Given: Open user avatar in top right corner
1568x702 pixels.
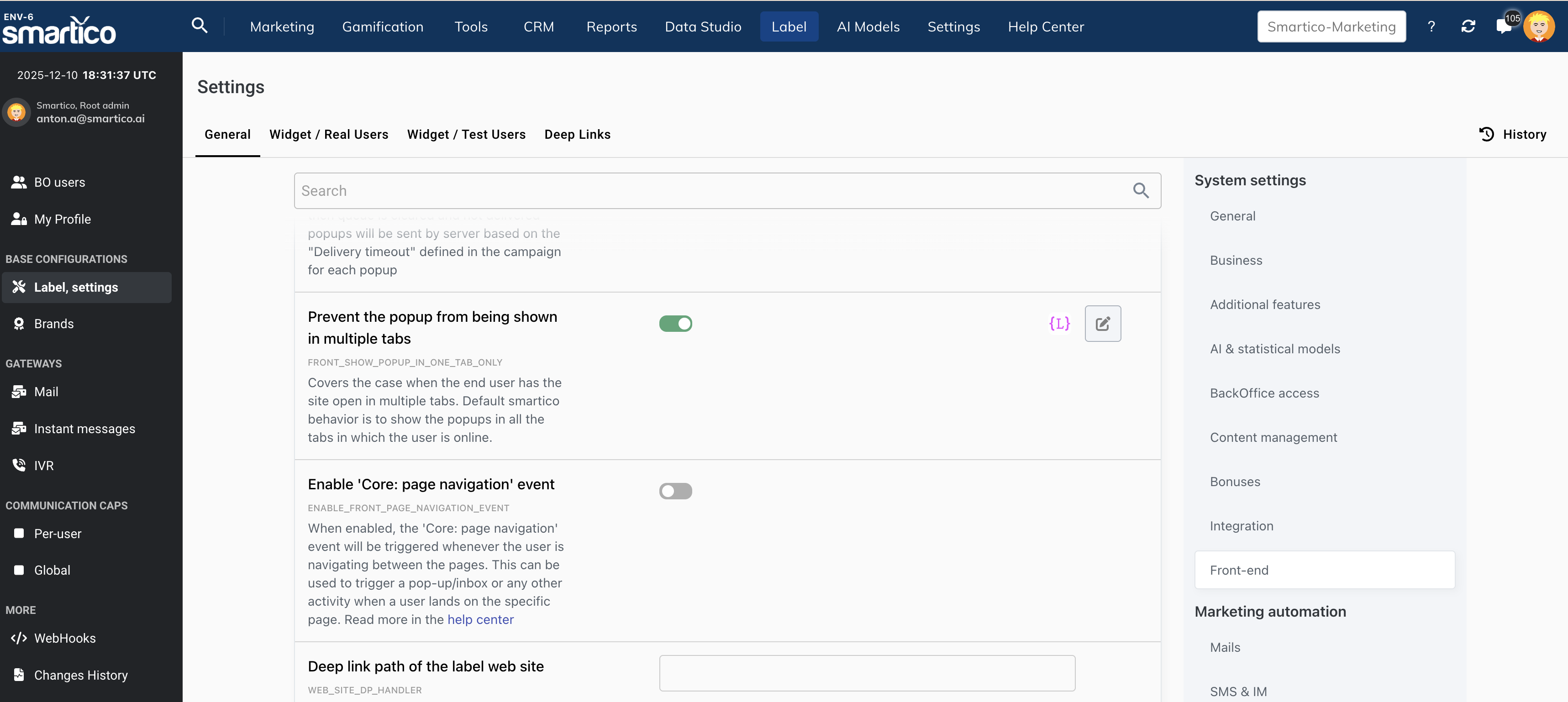Looking at the screenshot, I should 1539,26.
